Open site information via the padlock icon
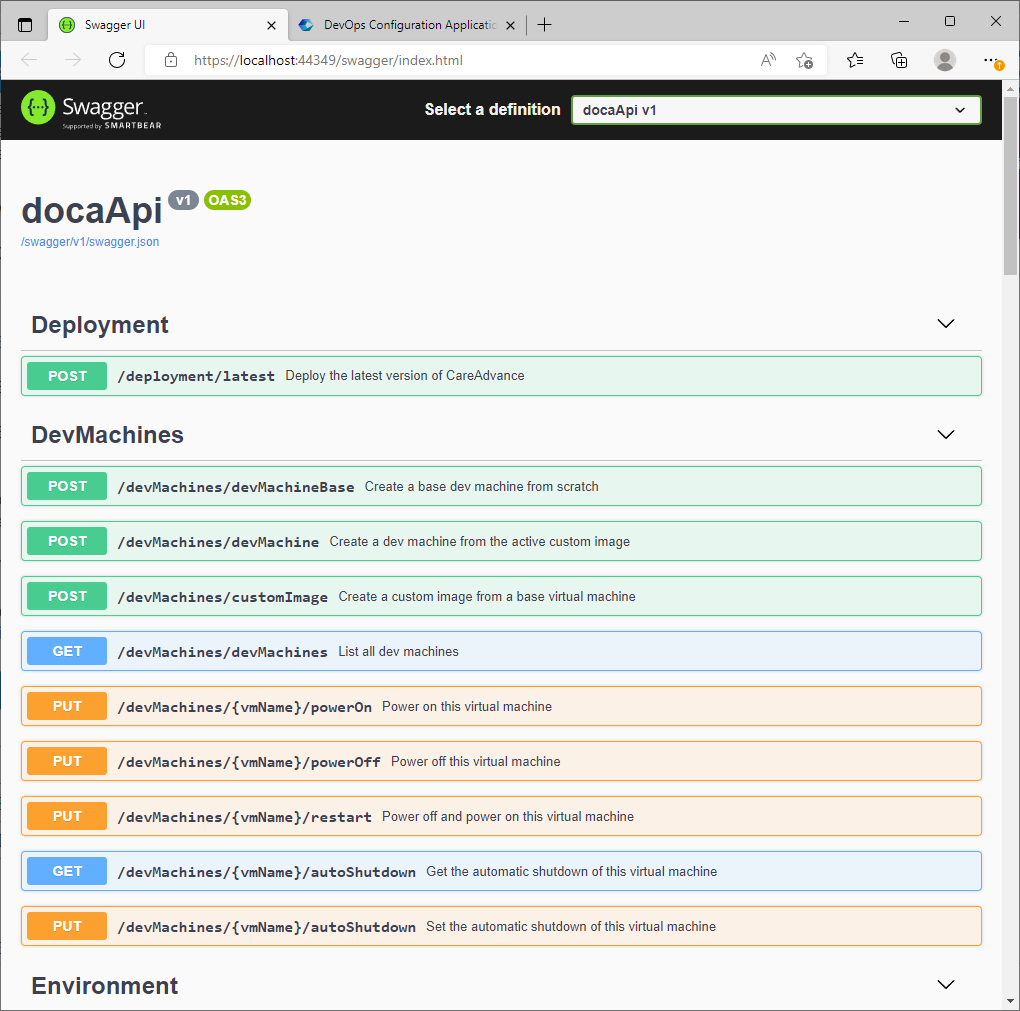Screen dimensions: 1020x1011 coord(170,60)
